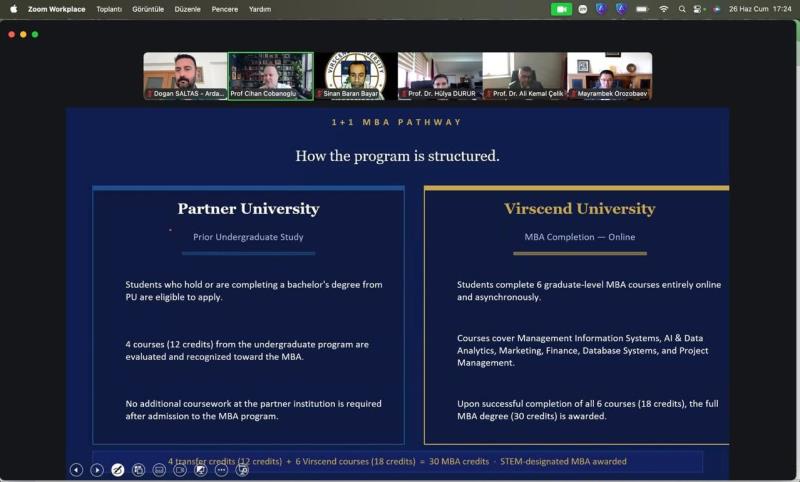The image size is (800, 482).
Task: Open the Wi-Fi status icon
Action: click(x=663, y=9)
